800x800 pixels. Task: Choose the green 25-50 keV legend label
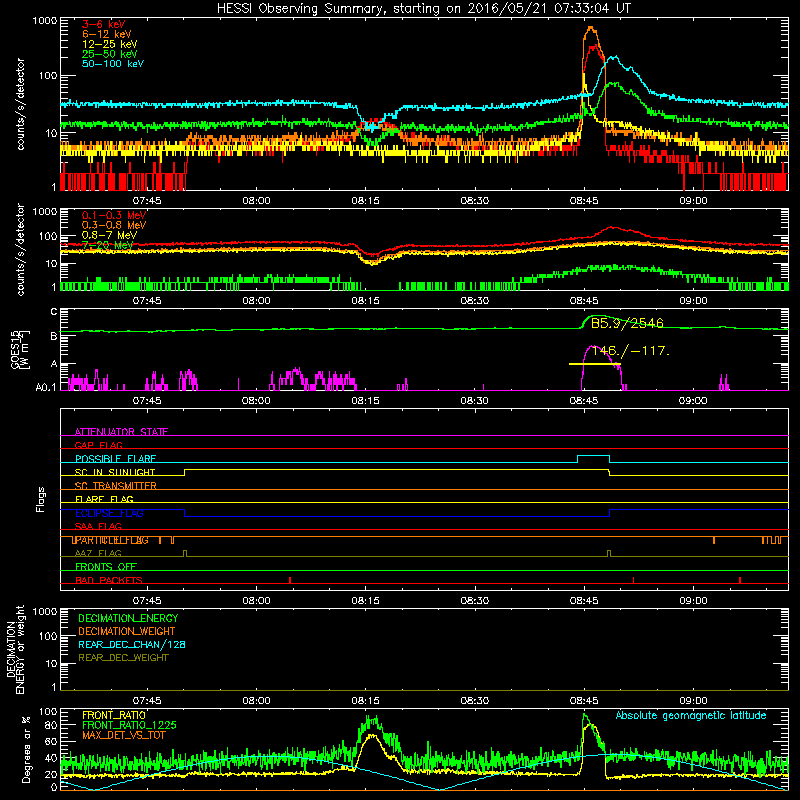click(110, 54)
